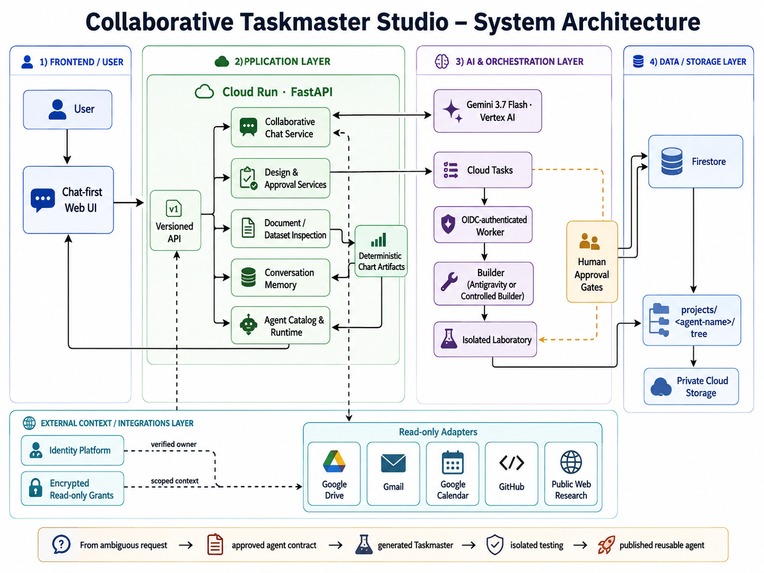Click the Collaborative Chat Service bubble icon
The height and width of the screenshot is (573, 764).
pos(248,127)
